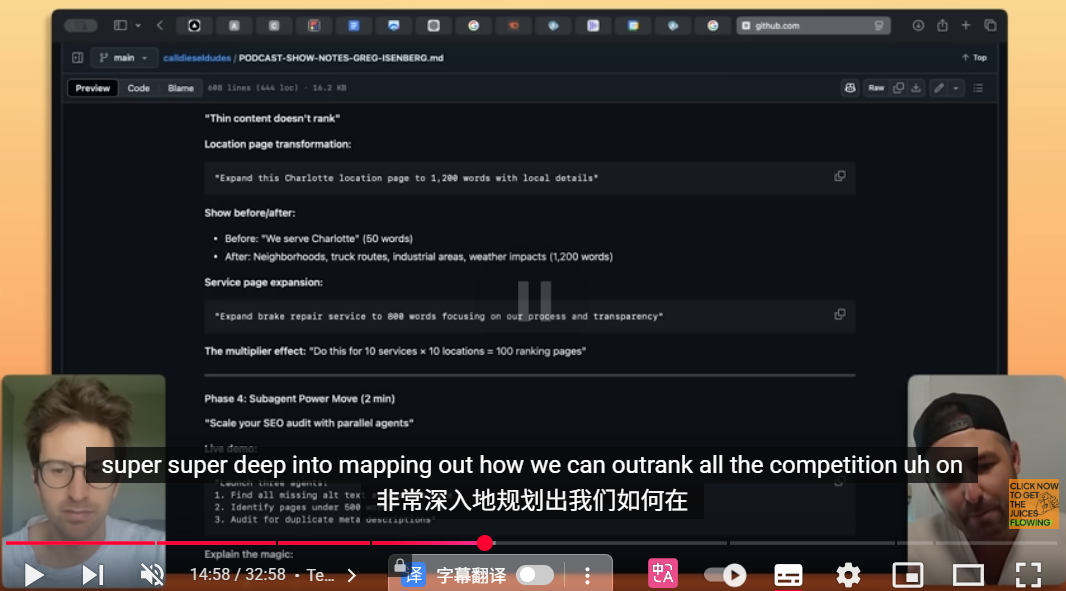Click the pink Chinese-English translation icon
The height and width of the screenshot is (591, 1066).
663,573
